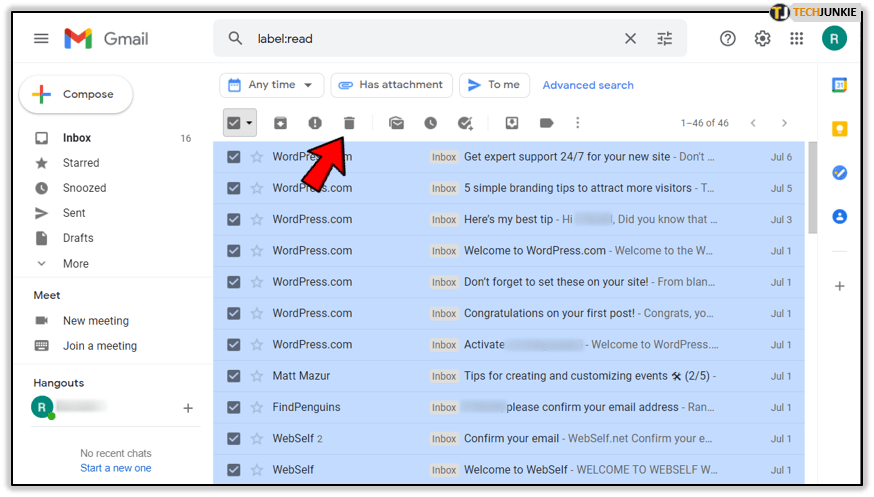Click the Labels tag icon
This screenshot has height=497, width=874.
tap(546, 123)
